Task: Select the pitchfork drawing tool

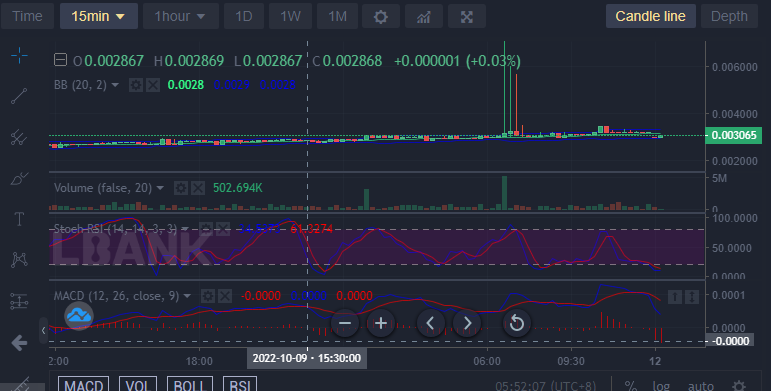Action: [x=19, y=137]
